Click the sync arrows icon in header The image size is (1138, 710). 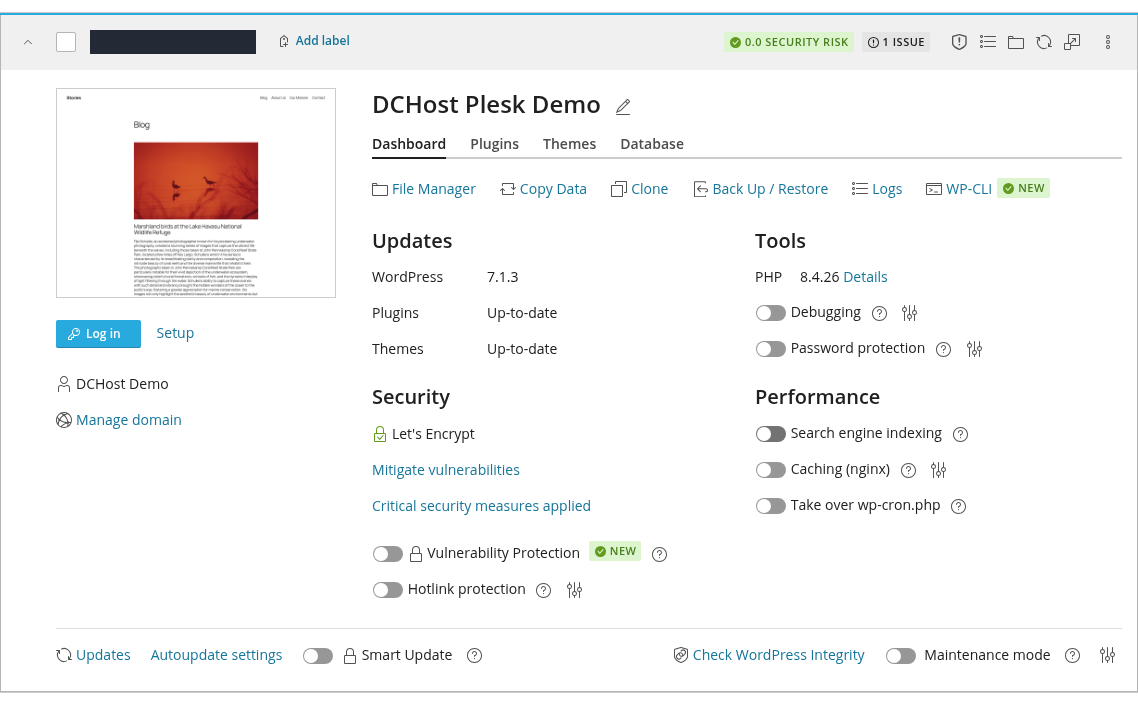click(x=1044, y=42)
